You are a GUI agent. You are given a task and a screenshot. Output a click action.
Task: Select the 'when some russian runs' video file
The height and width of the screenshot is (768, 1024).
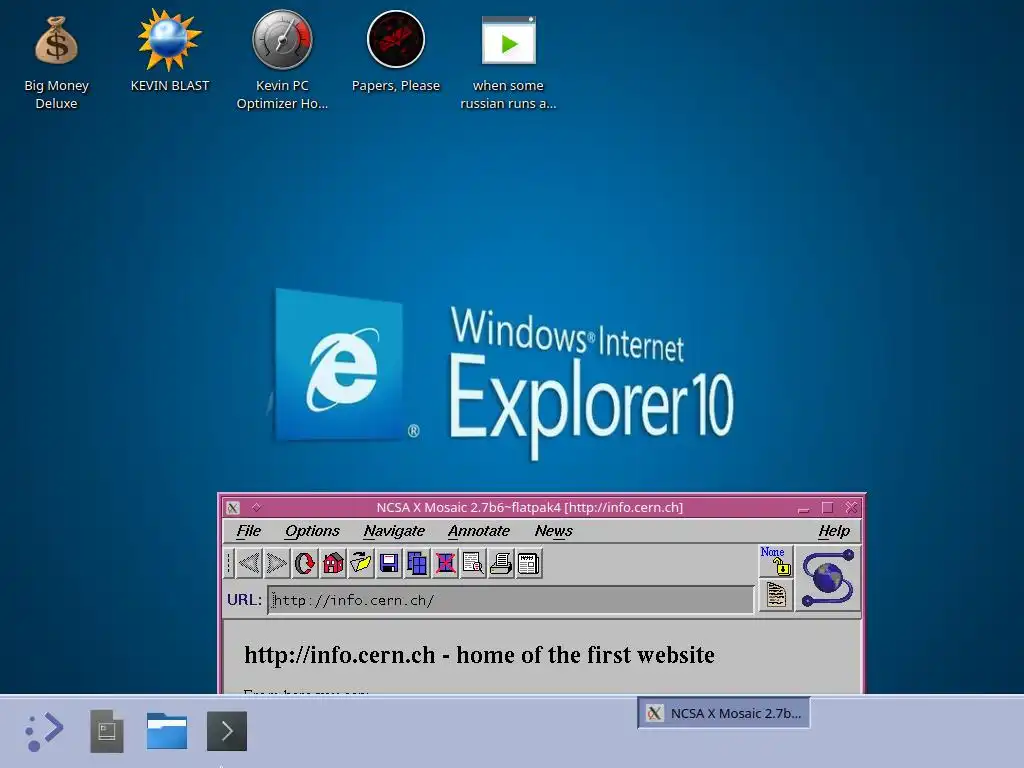[x=508, y=63]
